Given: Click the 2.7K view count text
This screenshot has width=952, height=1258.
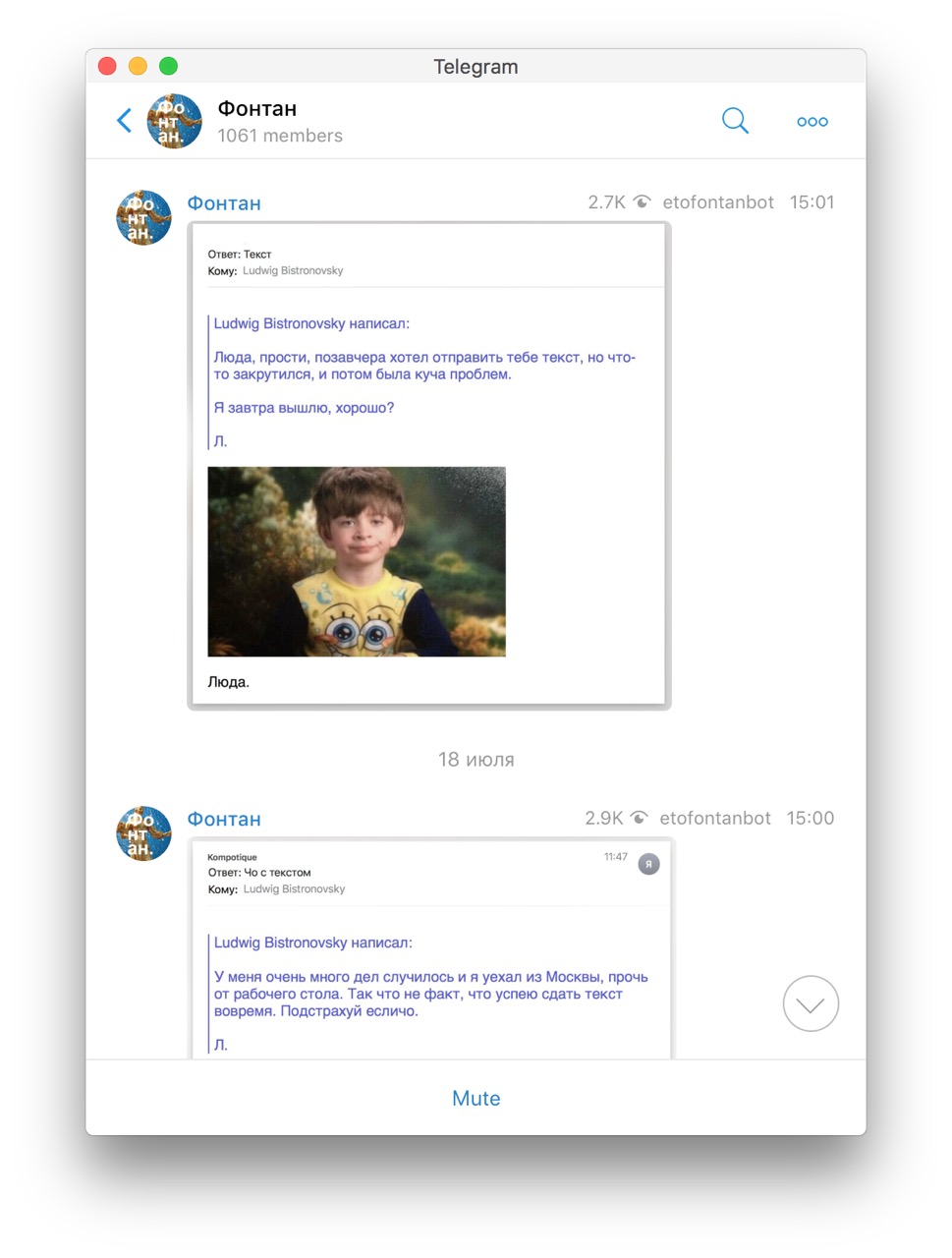Looking at the screenshot, I should (x=606, y=202).
